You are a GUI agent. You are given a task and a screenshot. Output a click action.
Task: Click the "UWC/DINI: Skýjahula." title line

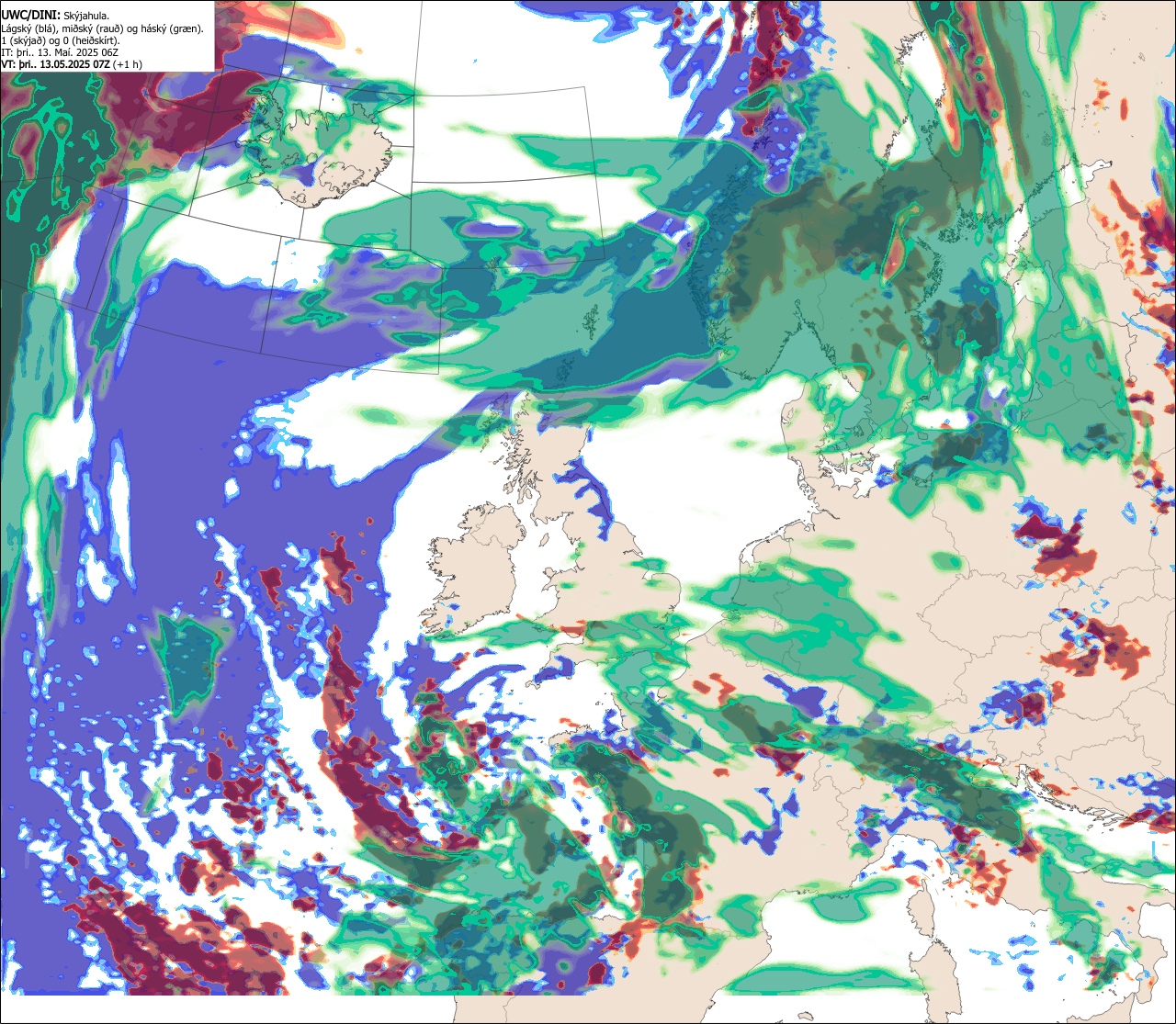[x=55, y=15]
